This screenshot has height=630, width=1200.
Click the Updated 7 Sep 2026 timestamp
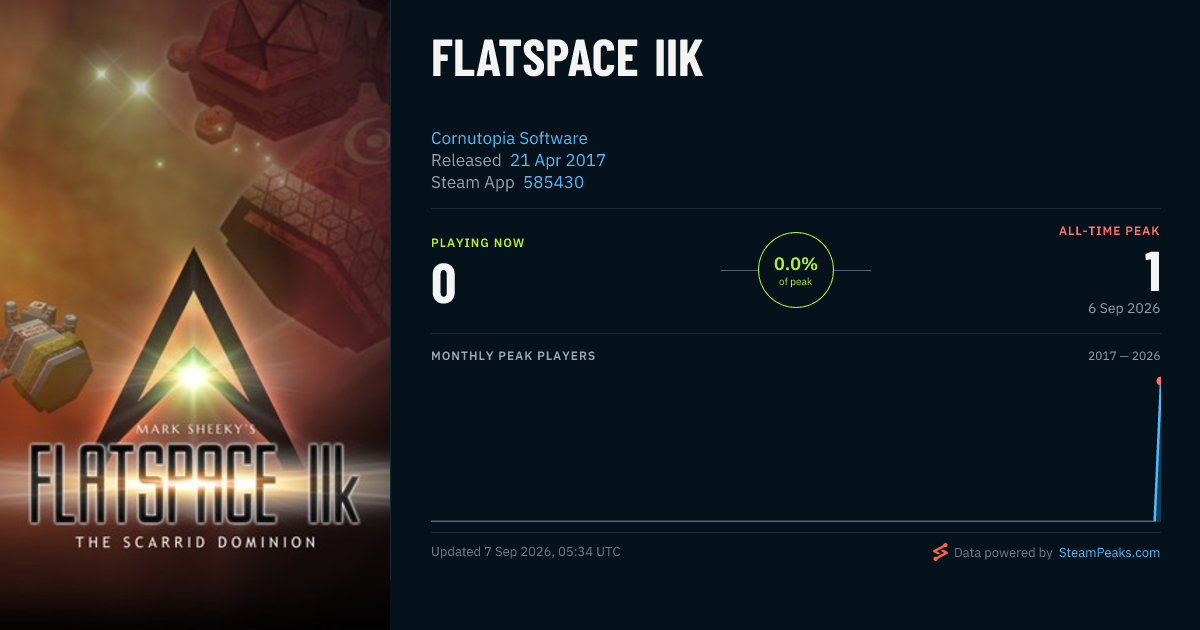(x=526, y=552)
